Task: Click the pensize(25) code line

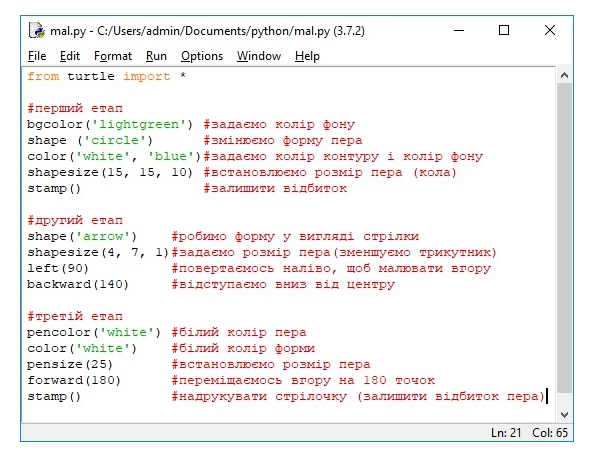Action: 70,364
